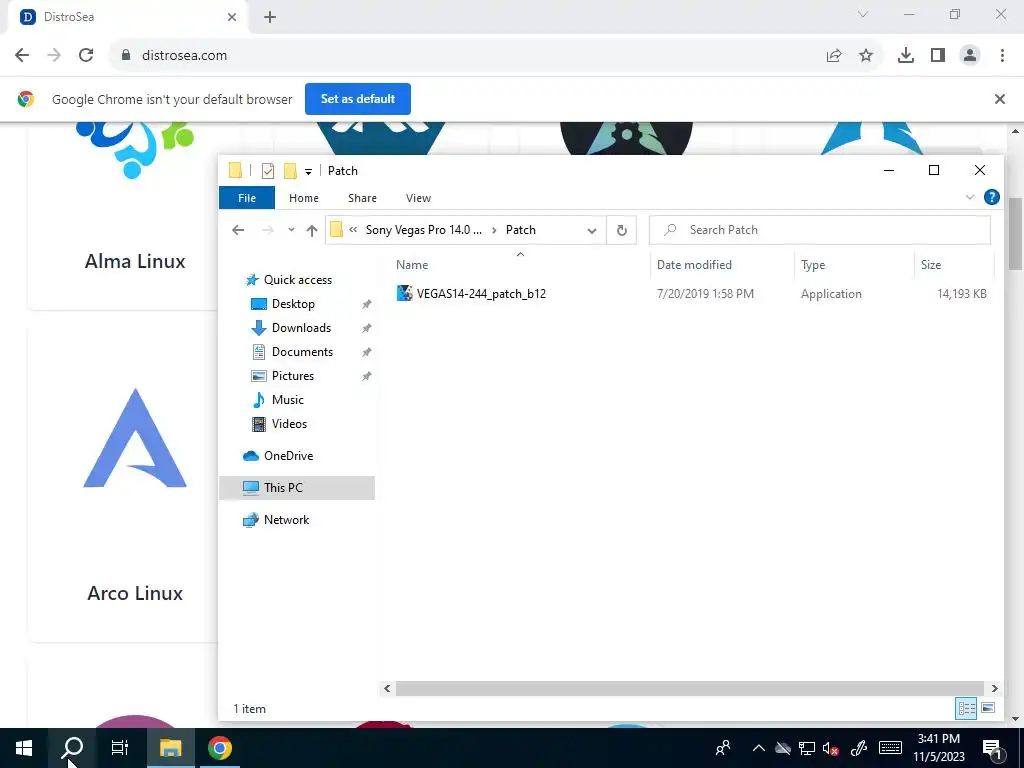This screenshot has width=1024, height=768.
Task: Open Music in navigation pane
Action: 287,400
